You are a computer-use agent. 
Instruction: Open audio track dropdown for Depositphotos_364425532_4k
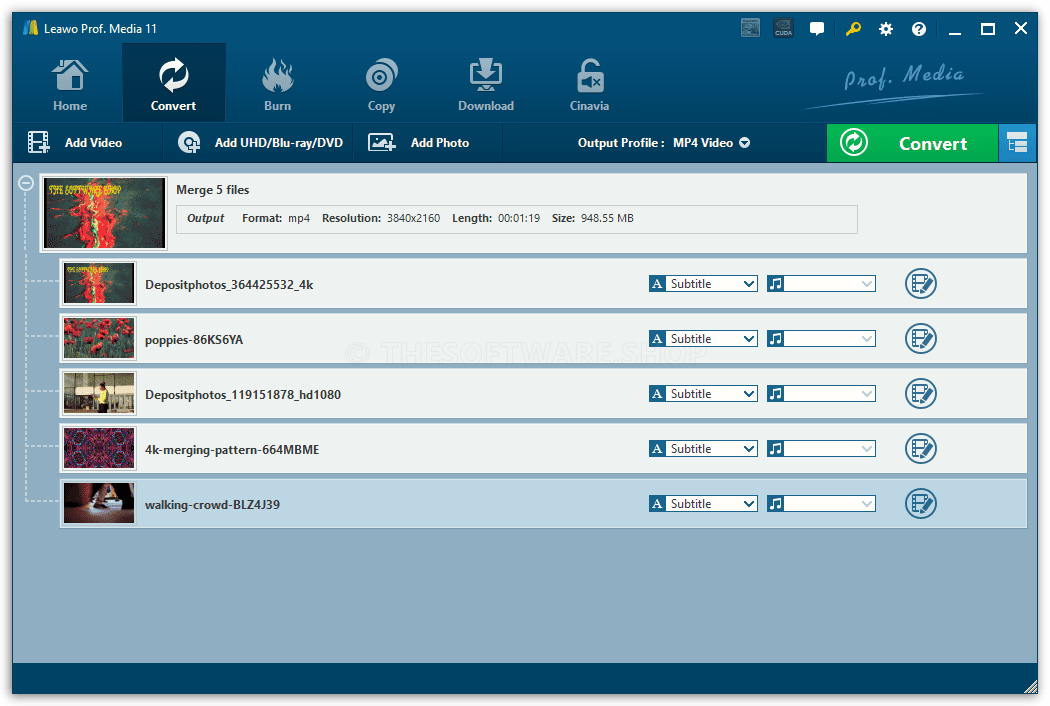coord(821,284)
